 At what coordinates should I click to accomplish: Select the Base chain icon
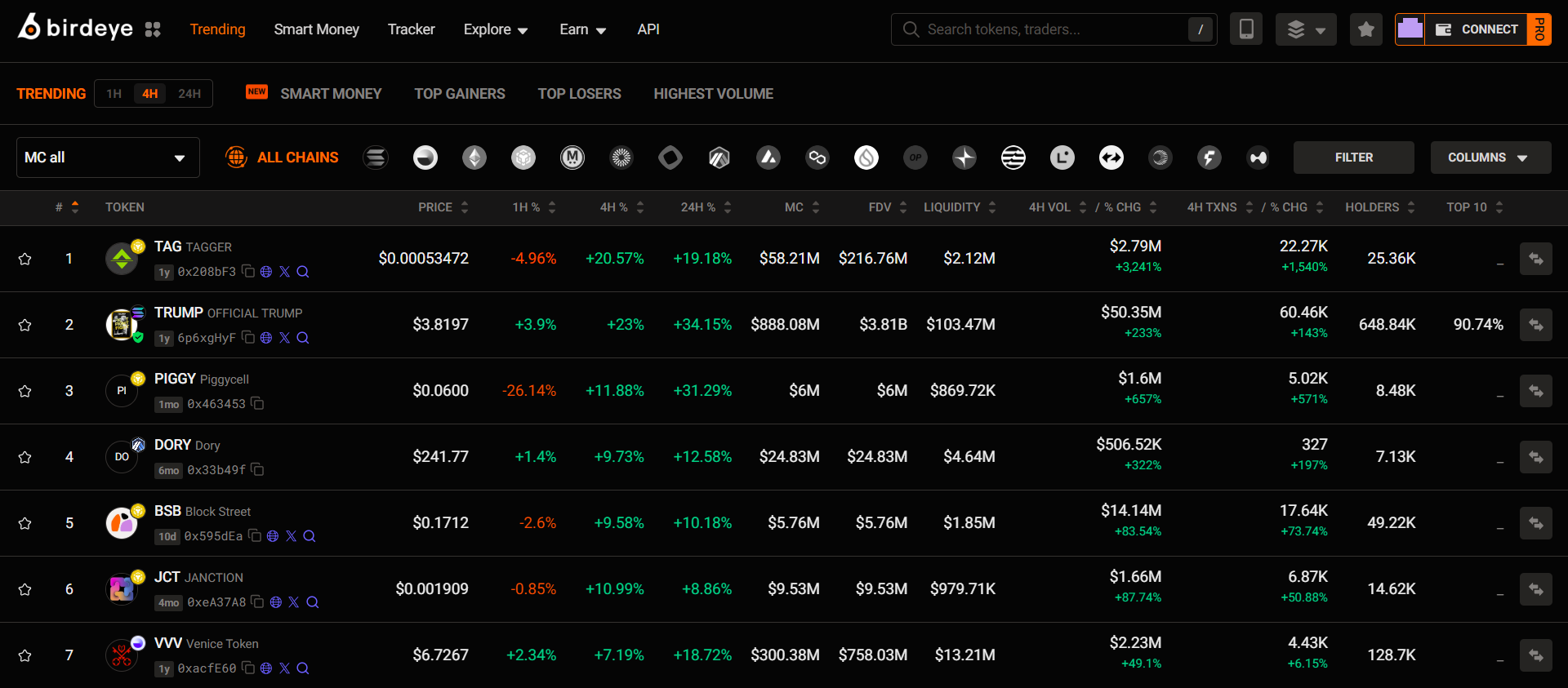[x=425, y=158]
